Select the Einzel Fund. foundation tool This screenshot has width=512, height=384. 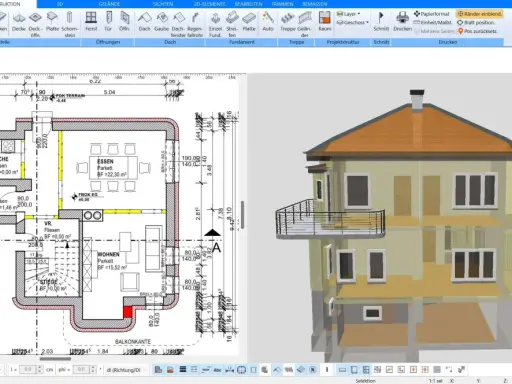215,24
